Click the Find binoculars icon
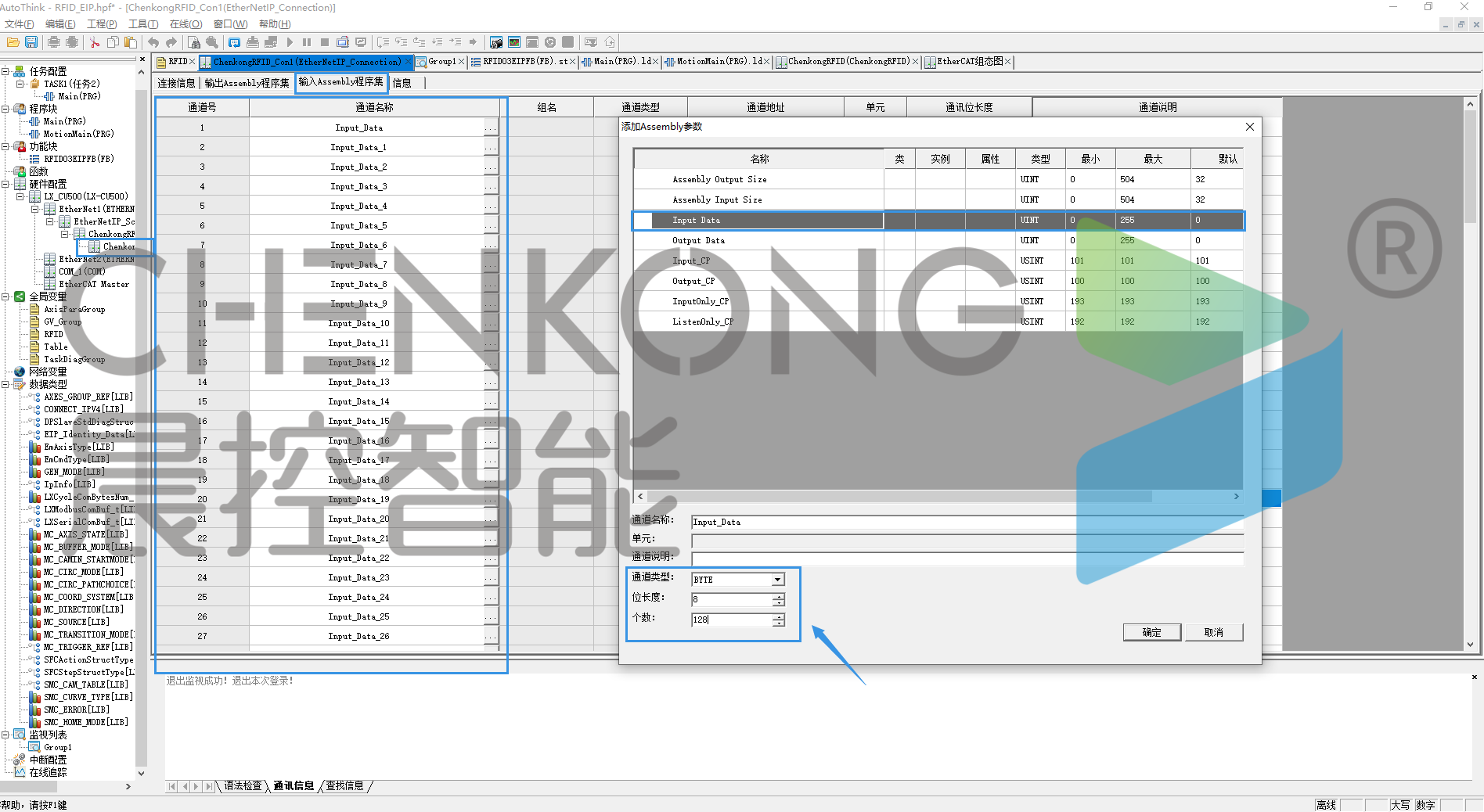Image resolution: width=1484 pixels, height=812 pixels. click(194, 42)
